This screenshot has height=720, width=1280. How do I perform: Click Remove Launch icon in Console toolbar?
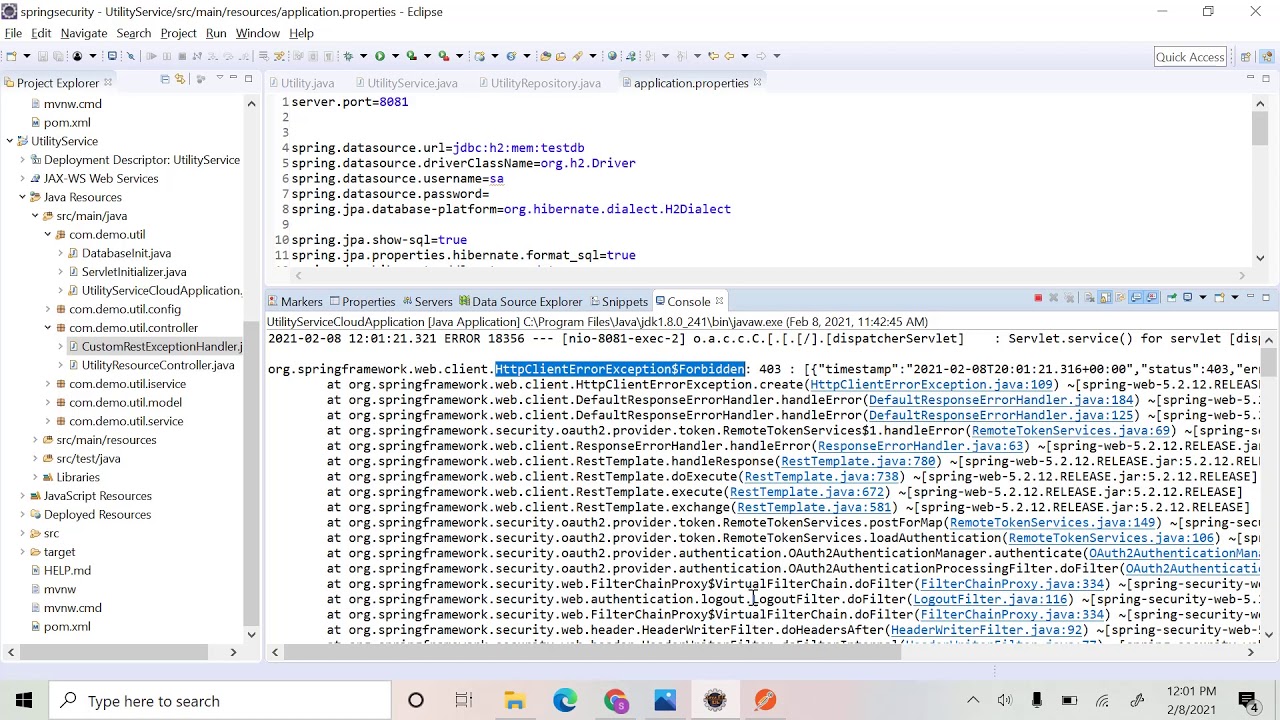click(x=1053, y=298)
